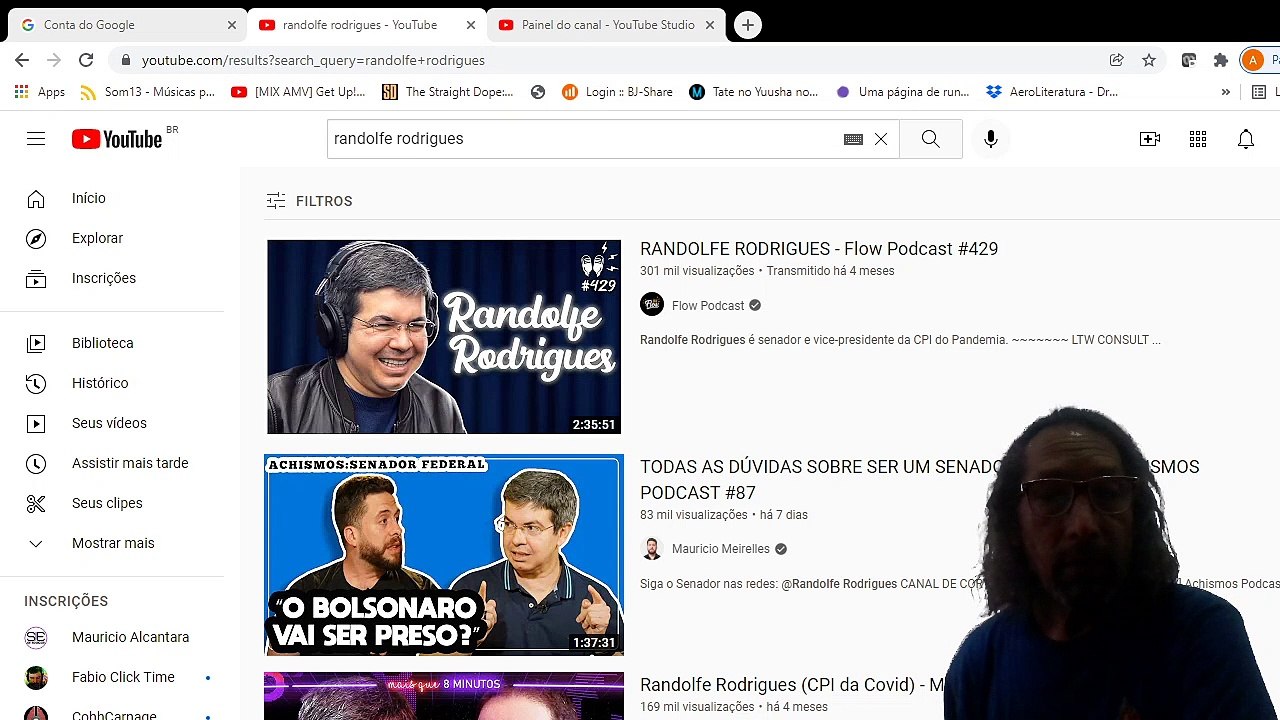Switch to the Conta do Google tab

127,25
